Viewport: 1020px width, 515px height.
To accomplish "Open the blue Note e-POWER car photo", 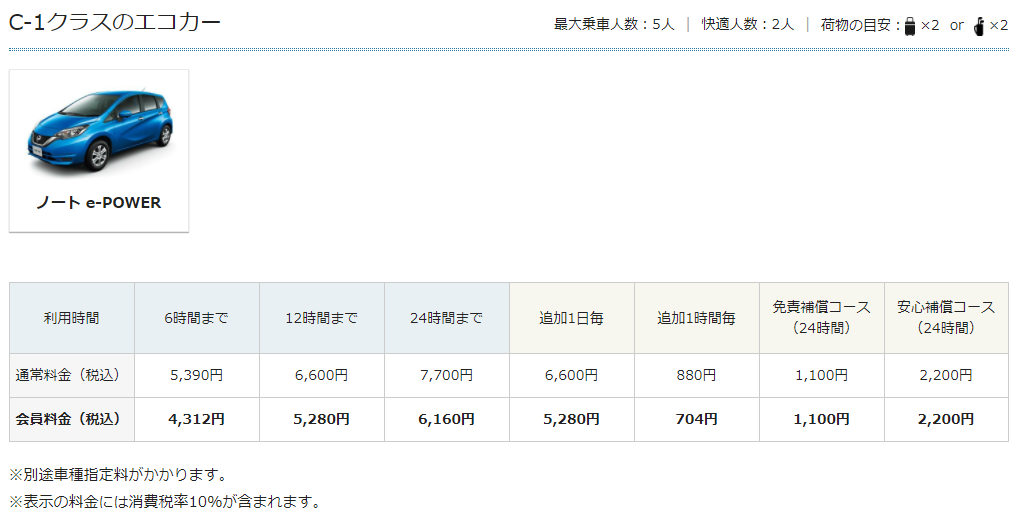I will point(99,128).
